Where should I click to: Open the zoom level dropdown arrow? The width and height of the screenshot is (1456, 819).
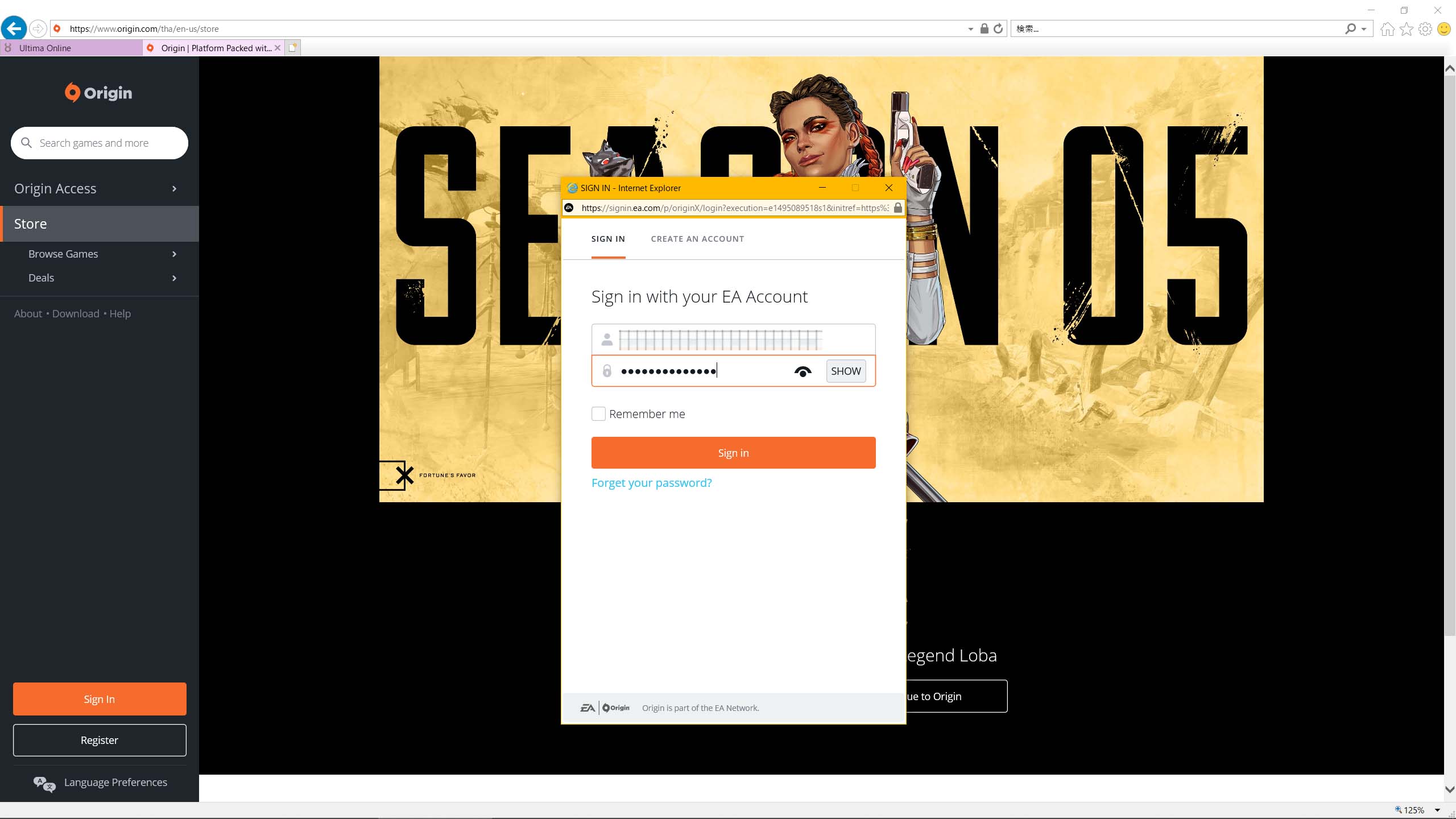pyautogui.click(x=1437, y=810)
